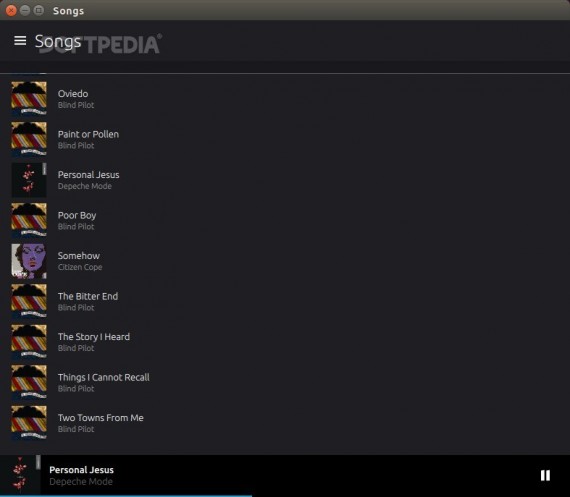
Task: Click the playback progress bar at bottom
Action: (285, 496)
